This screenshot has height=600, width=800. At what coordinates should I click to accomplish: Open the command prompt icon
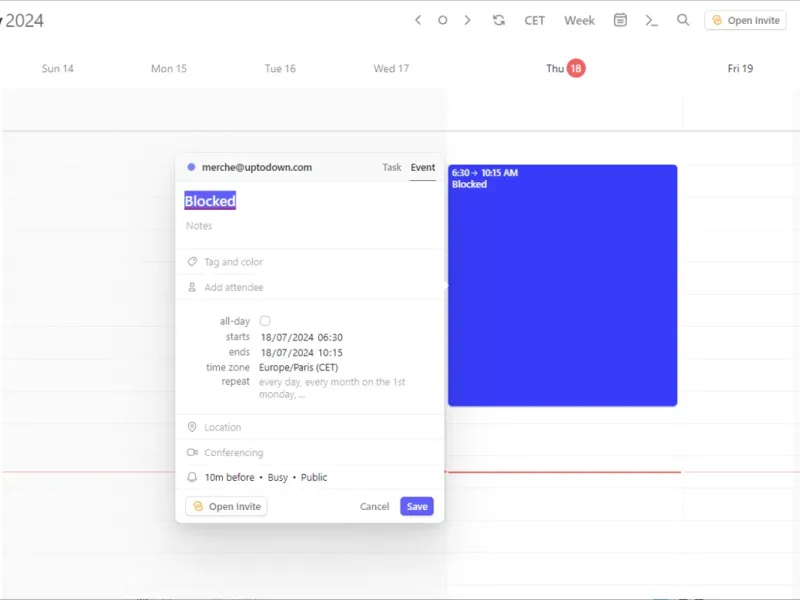[652, 20]
